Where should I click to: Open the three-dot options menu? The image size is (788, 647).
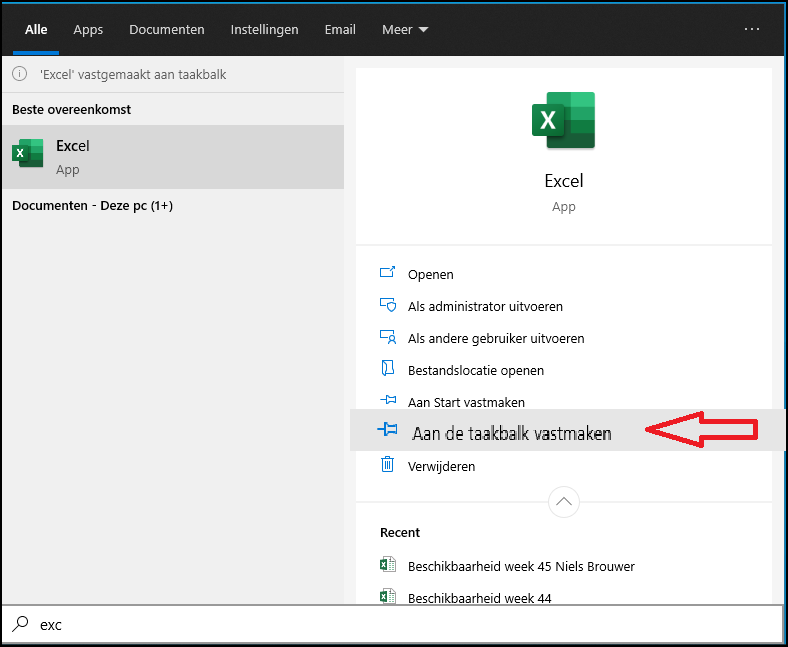(x=752, y=29)
